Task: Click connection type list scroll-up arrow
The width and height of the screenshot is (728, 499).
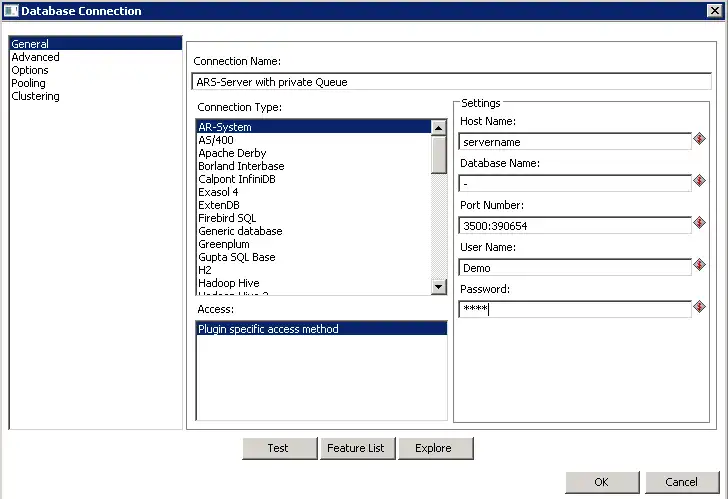Action: [438, 128]
